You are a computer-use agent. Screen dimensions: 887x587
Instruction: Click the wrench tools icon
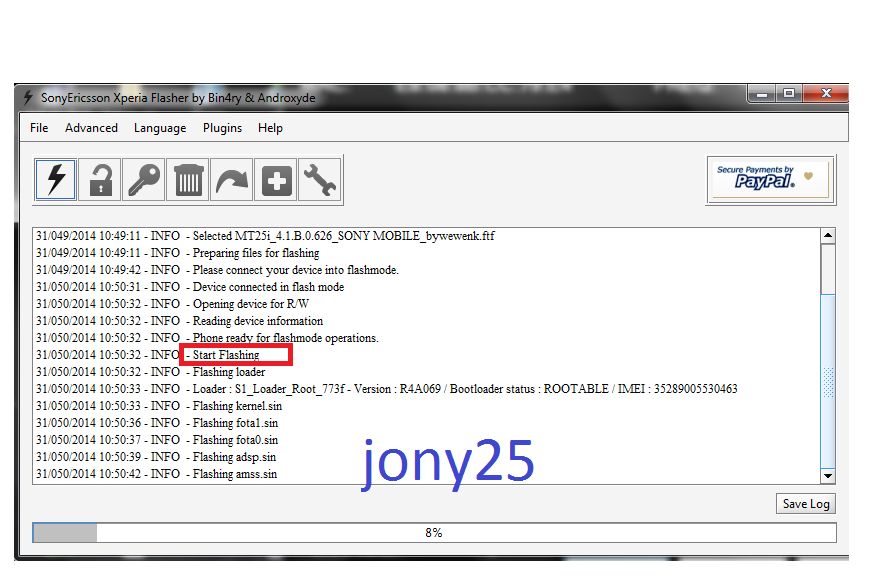(x=320, y=180)
